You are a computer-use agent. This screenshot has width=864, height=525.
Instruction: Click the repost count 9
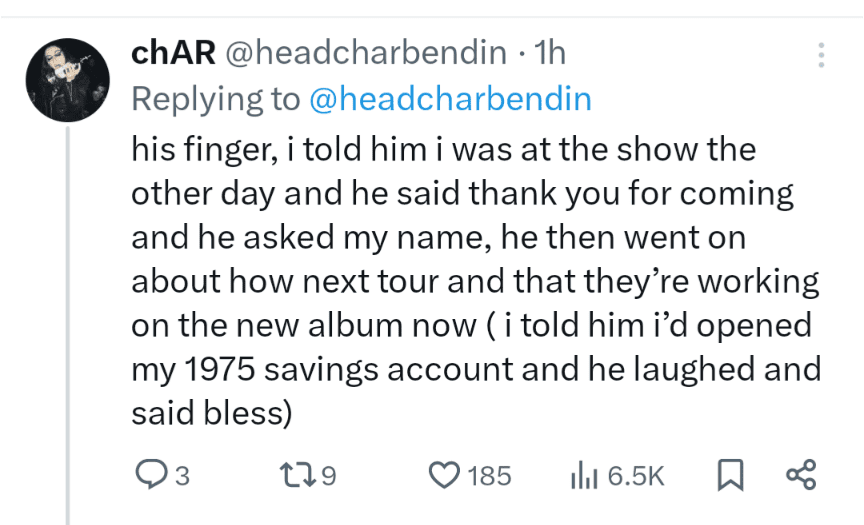coord(328,475)
